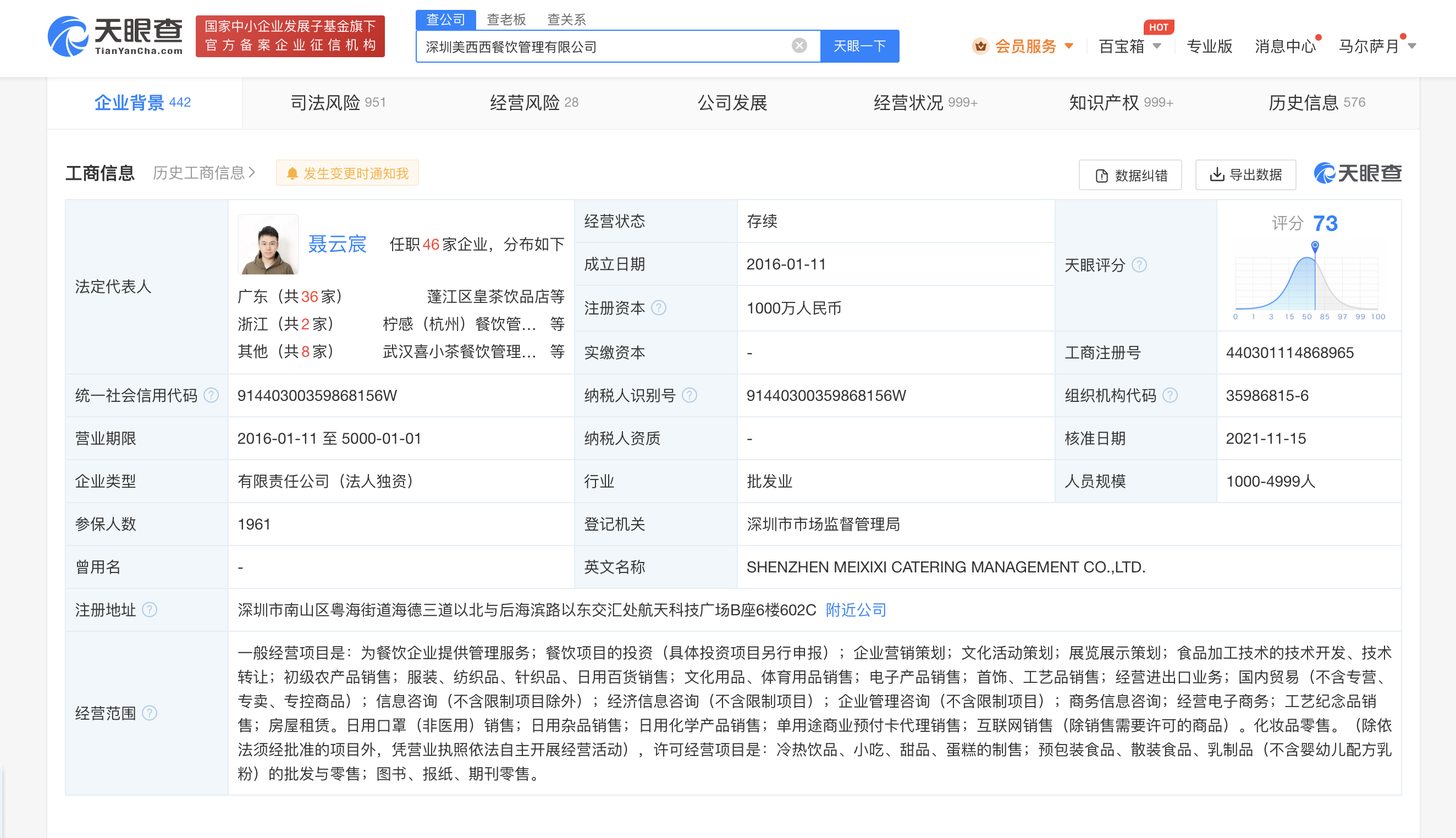The width and height of the screenshot is (1456, 838).
Task: Switch to the 查老板 search tab
Action: pyautogui.click(x=506, y=20)
